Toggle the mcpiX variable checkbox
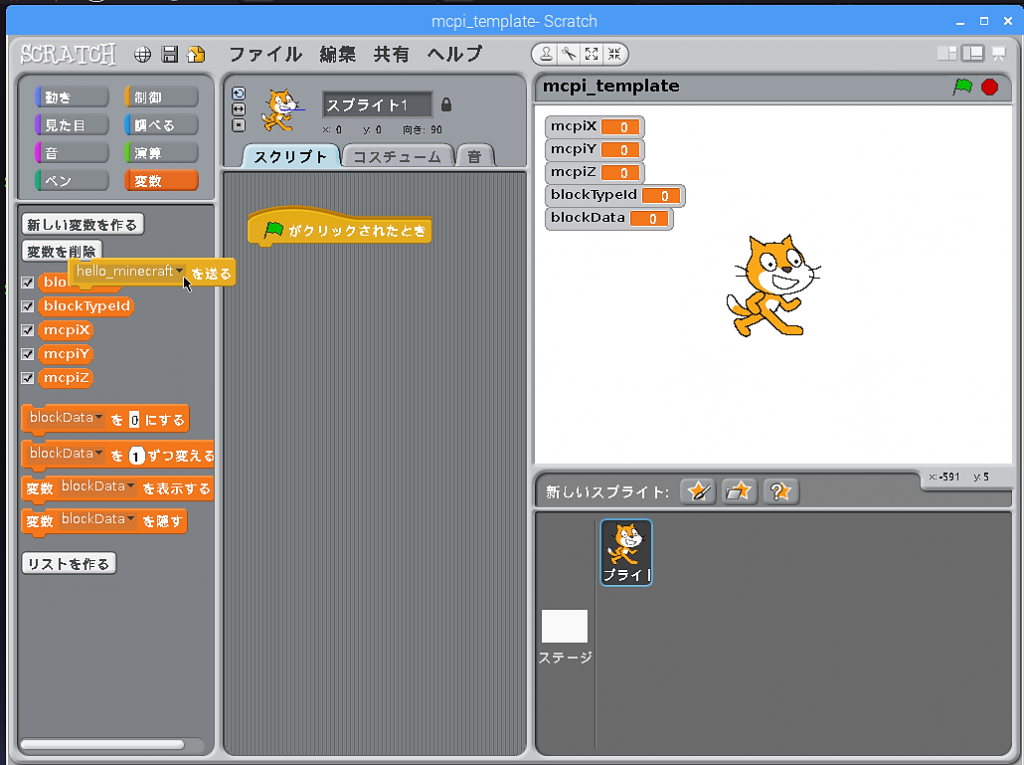The image size is (1024, 765). point(28,331)
